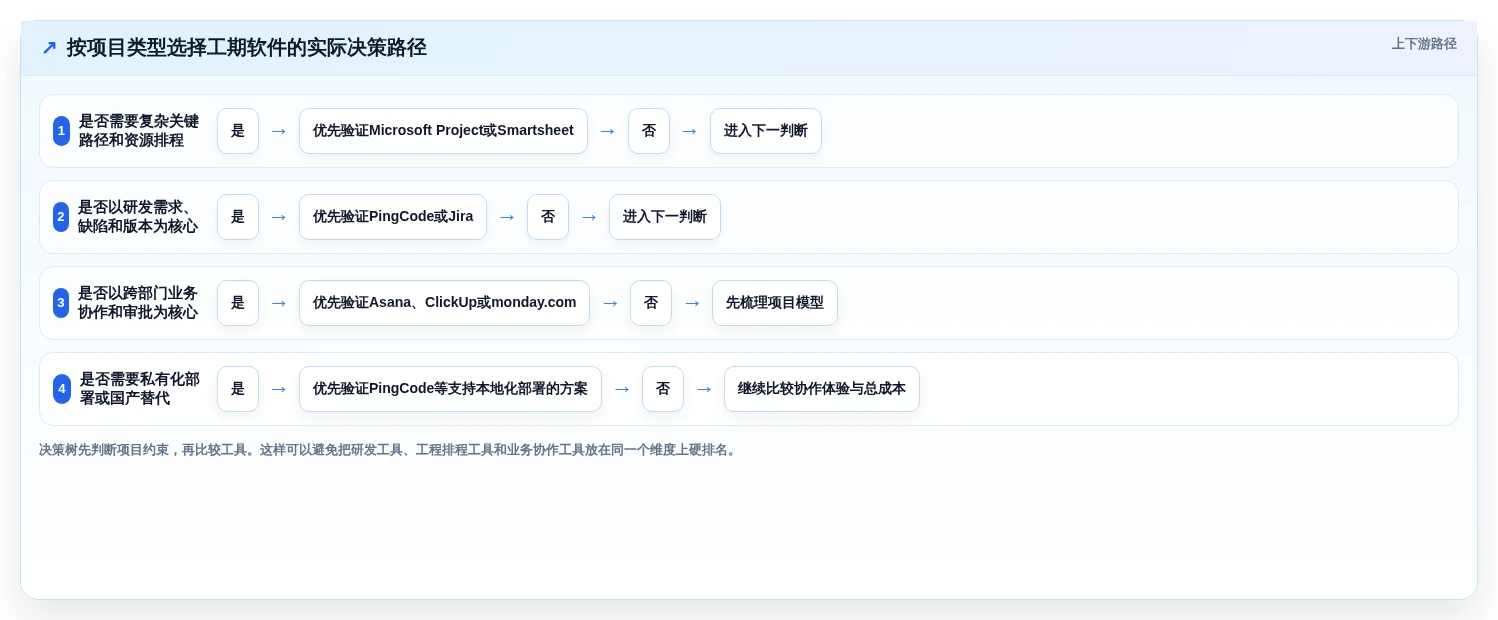
Task: Click 进入下一判断 in the 研发需求 row
Action: [665, 217]
